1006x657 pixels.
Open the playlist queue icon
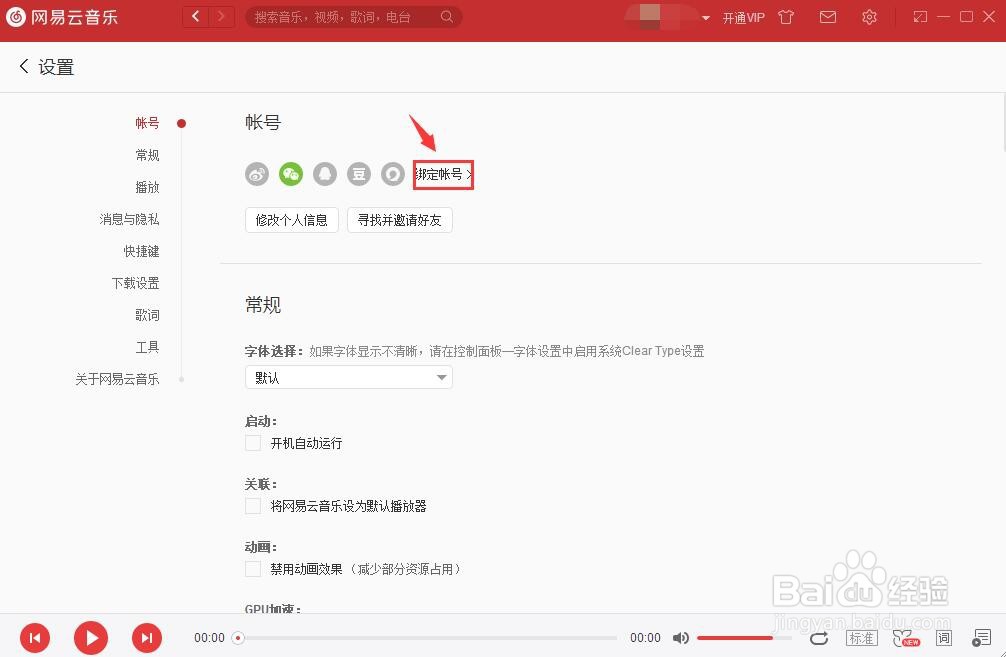(x=981, y=638)
